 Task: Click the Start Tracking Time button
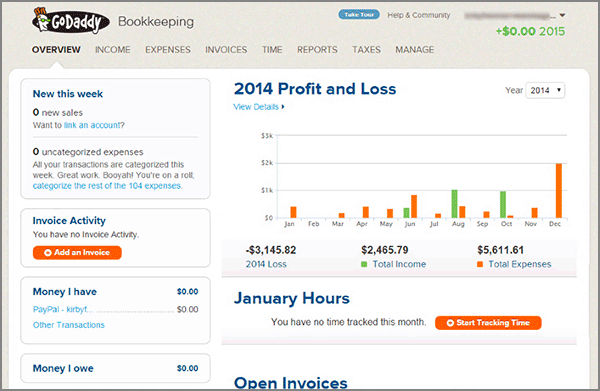point(488,323)
